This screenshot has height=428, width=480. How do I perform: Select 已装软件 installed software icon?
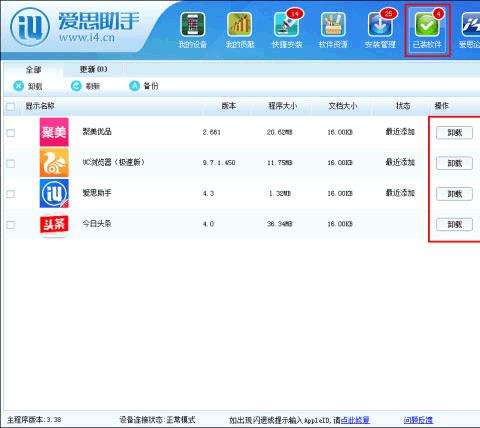pos(427,24)
